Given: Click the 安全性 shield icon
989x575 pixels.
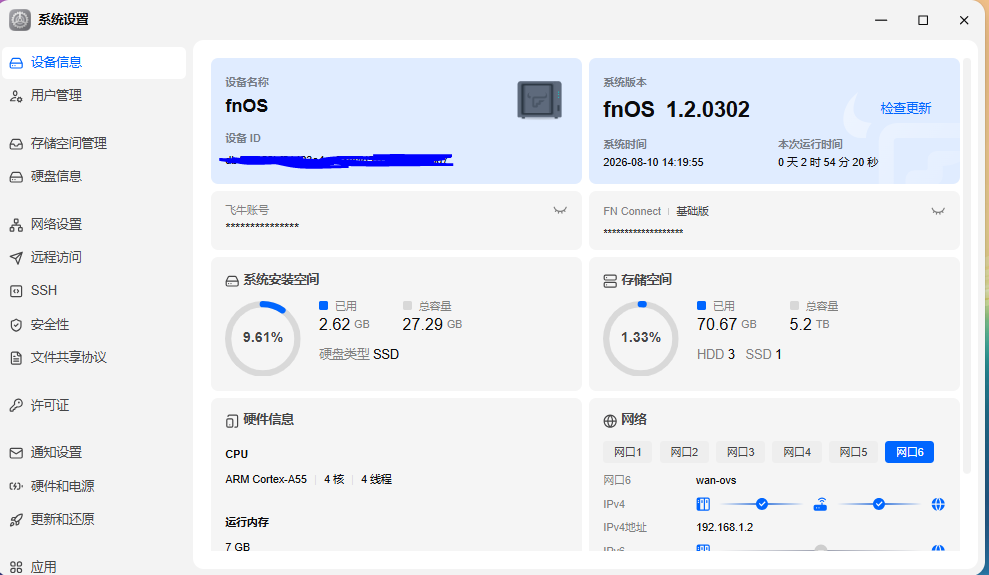Looking at the screenshot, I should [x=16, y=325].
